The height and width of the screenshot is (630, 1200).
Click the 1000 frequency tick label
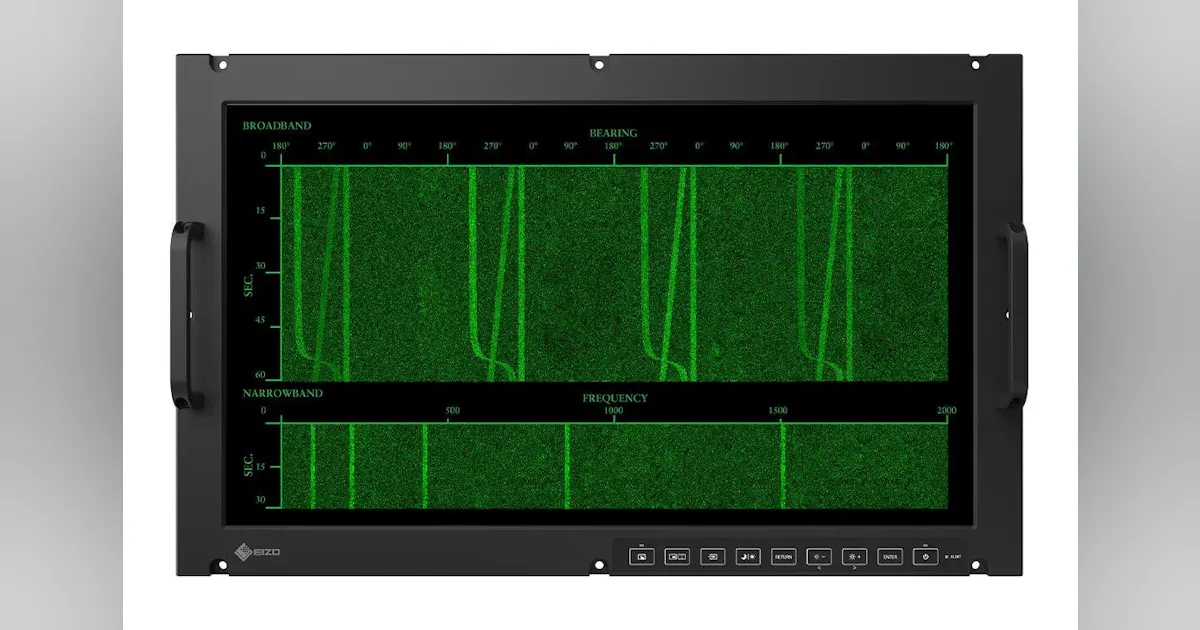pos(614,411)
